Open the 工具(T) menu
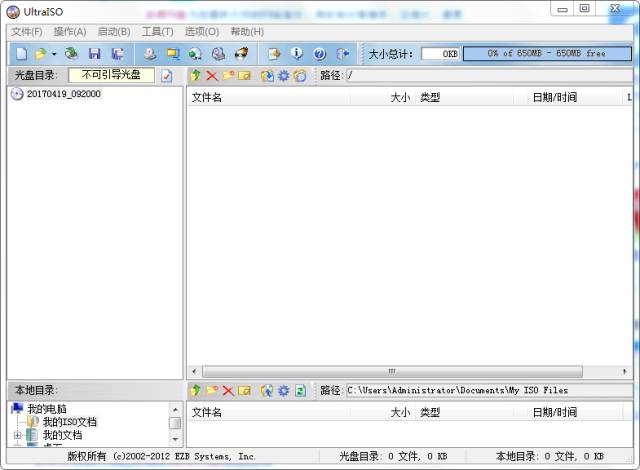Screen dimensions: 640x470 pos(158,31)
